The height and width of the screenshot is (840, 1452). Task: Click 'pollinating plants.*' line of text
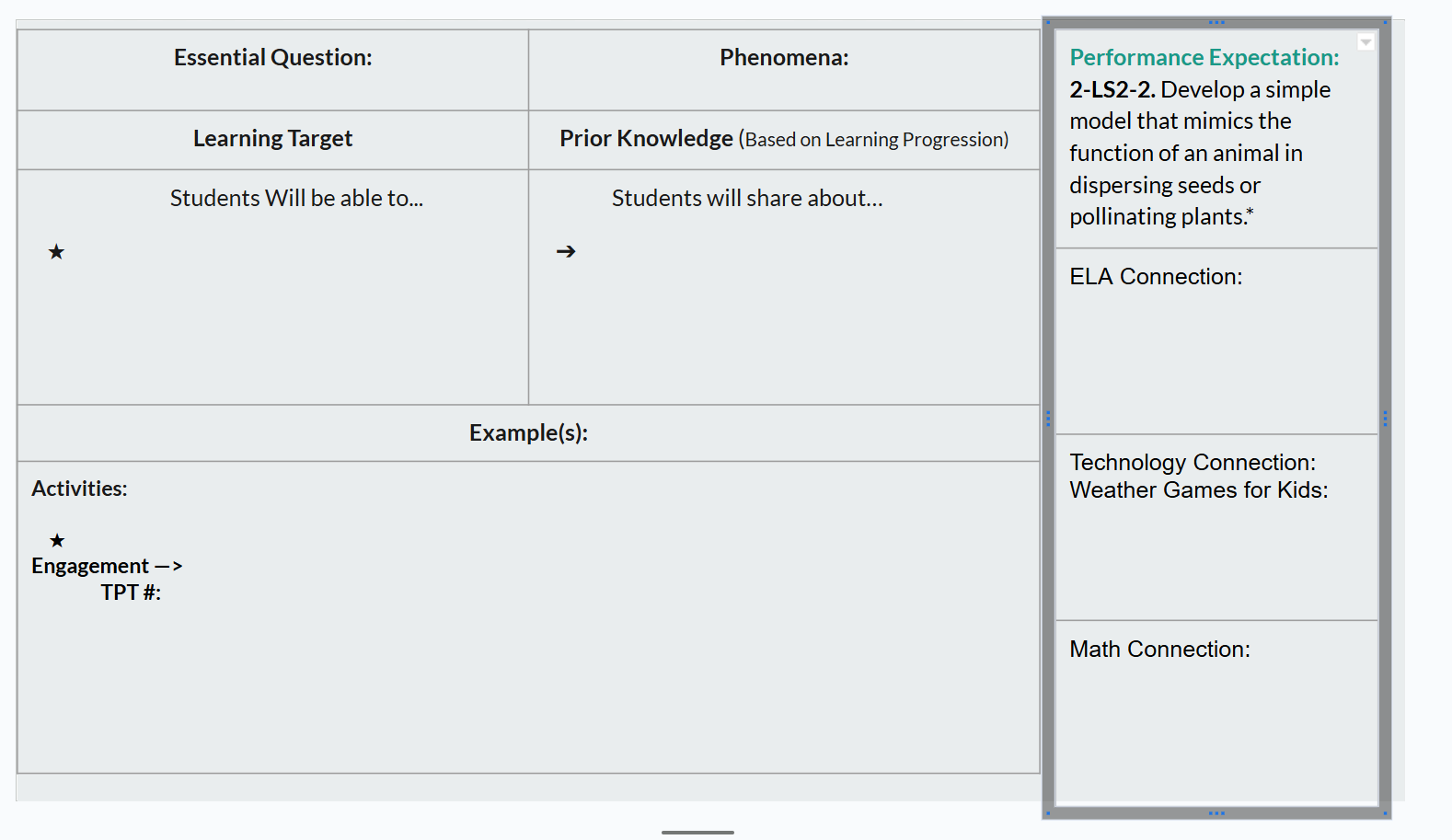click(1161, 217)
